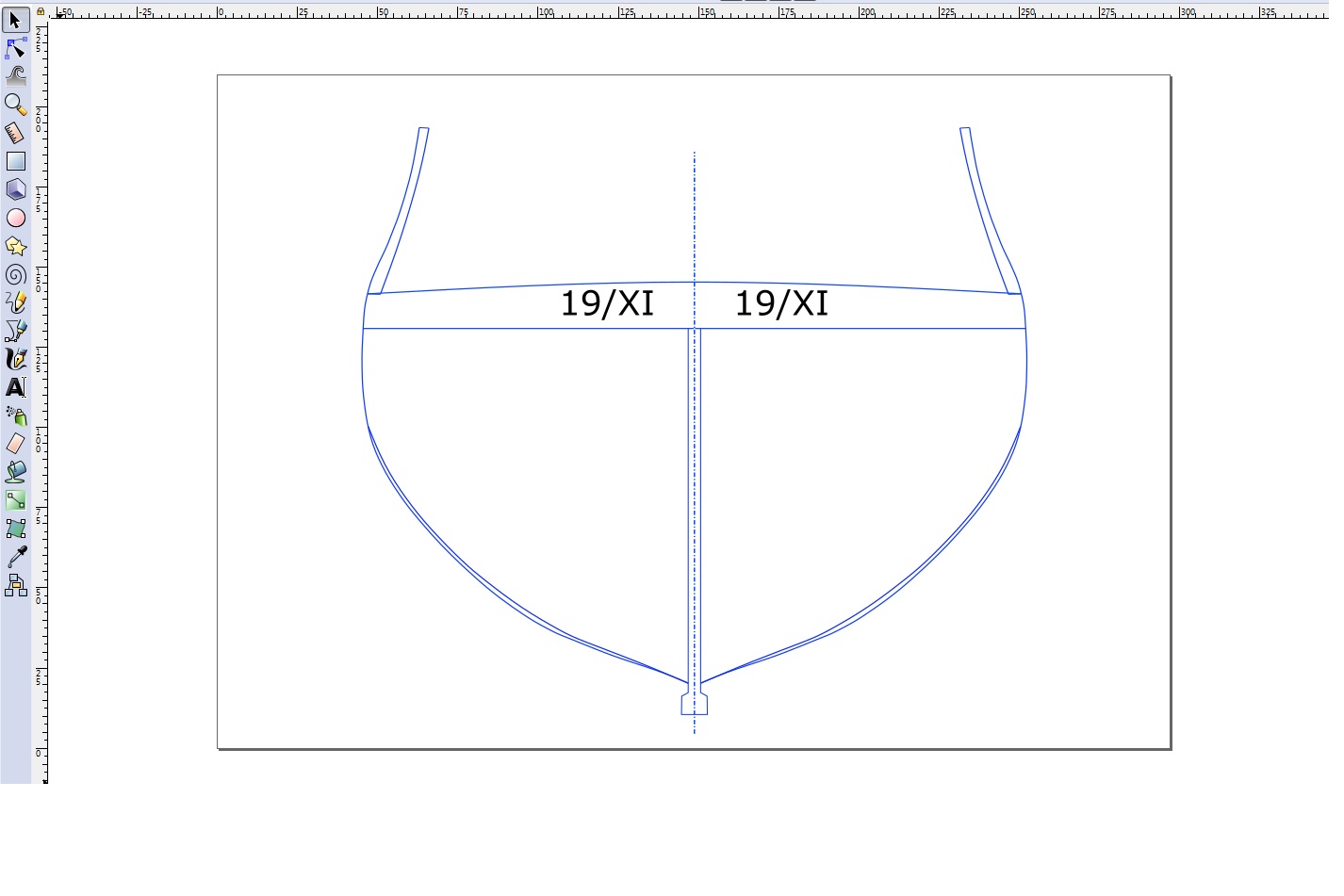Screen dimensions: 1344x896
Task: Choose the Calligraphy brush tool
Action: 15,359
